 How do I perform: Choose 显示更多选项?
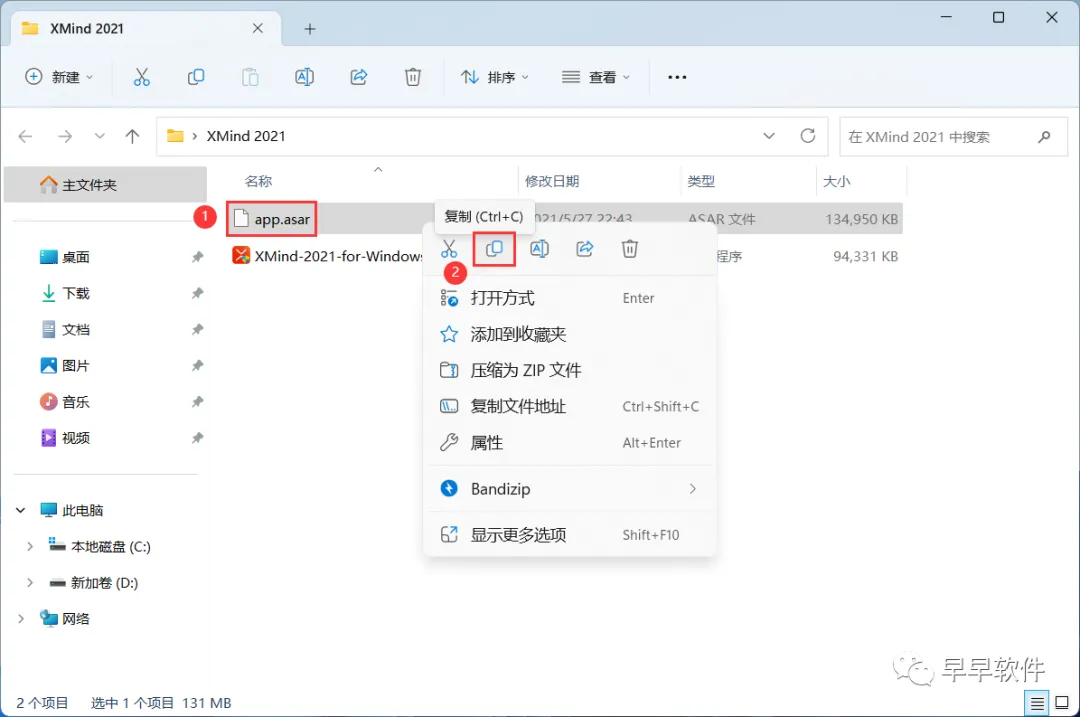[x=570, y=535]
